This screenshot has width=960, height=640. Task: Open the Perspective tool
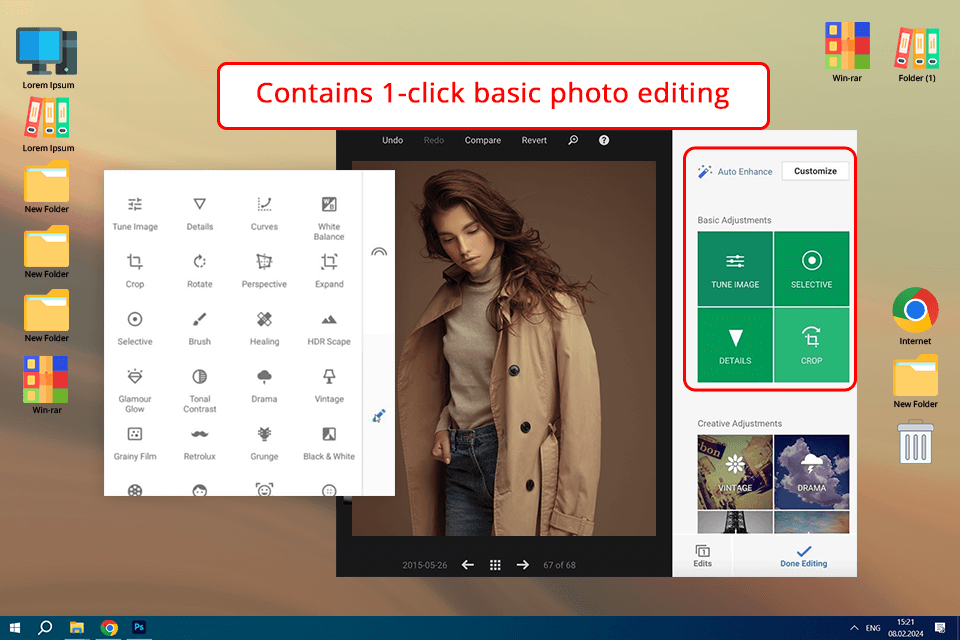click(264, 271)
